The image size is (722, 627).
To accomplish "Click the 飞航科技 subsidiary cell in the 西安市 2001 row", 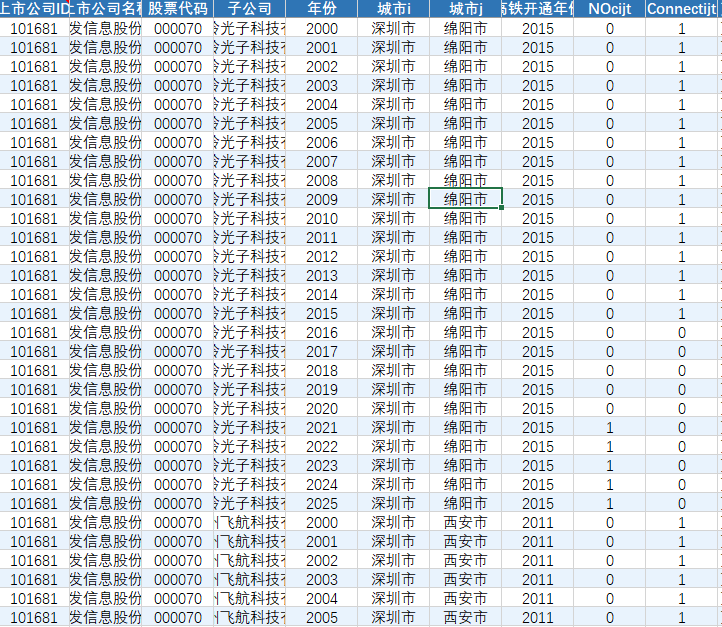I will click(x=249, y=541).
